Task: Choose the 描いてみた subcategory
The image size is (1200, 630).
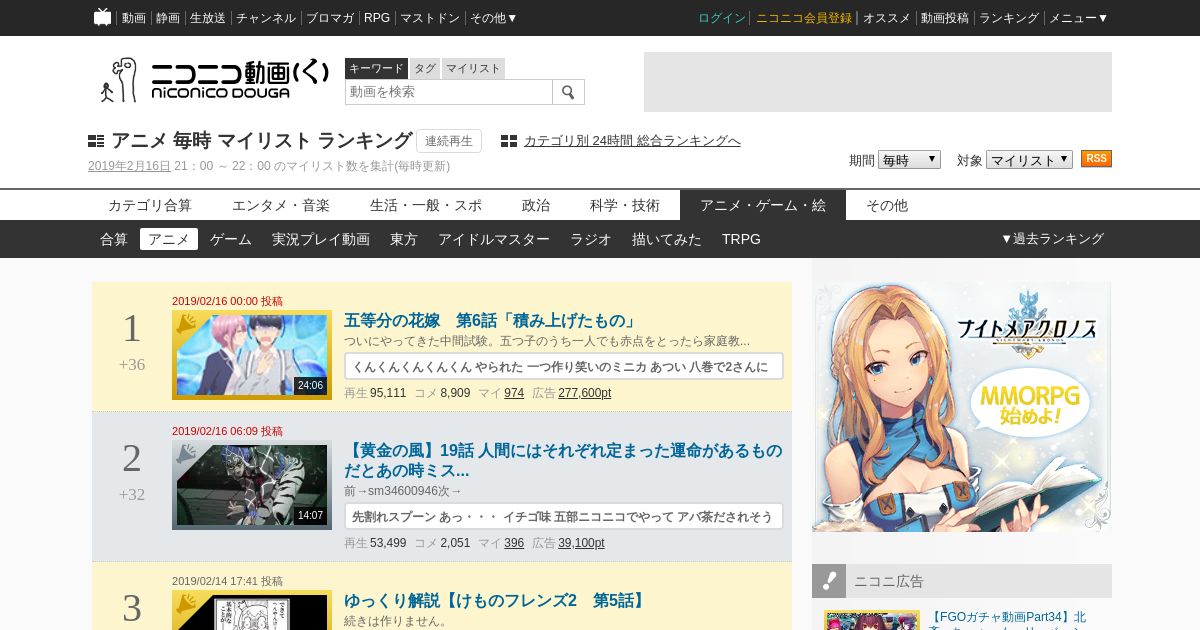Action: coord(667,239)
